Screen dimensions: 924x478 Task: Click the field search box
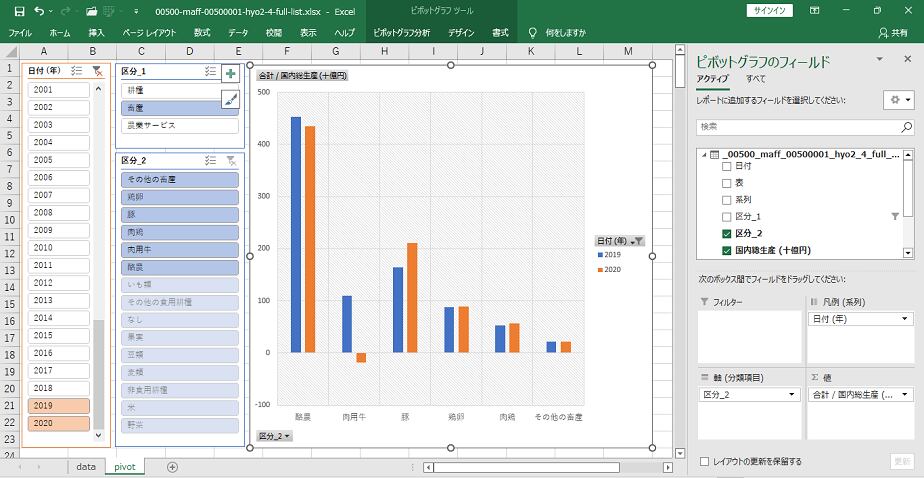point(797,127)
